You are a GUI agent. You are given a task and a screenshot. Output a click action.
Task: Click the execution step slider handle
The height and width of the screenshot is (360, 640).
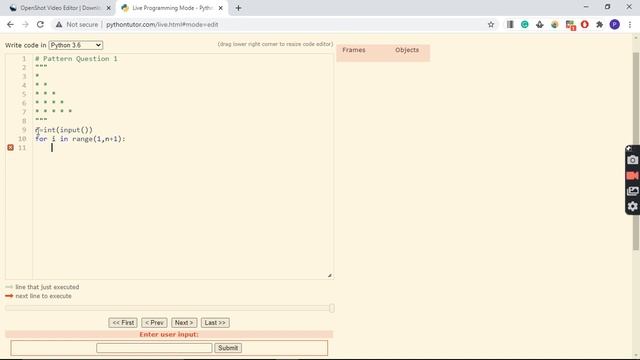click(332, 308)
